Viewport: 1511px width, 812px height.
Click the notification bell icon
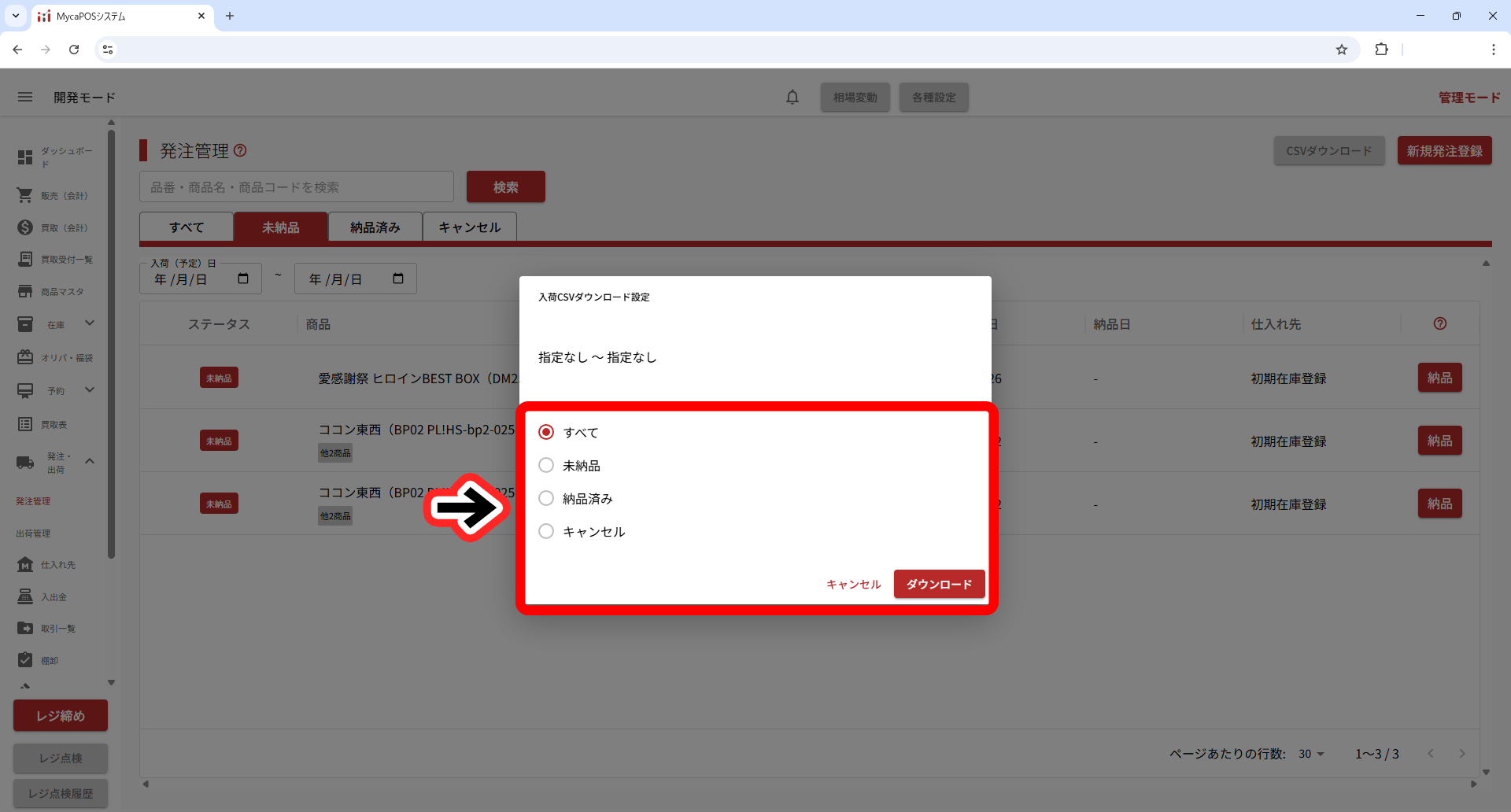point(792,97)
